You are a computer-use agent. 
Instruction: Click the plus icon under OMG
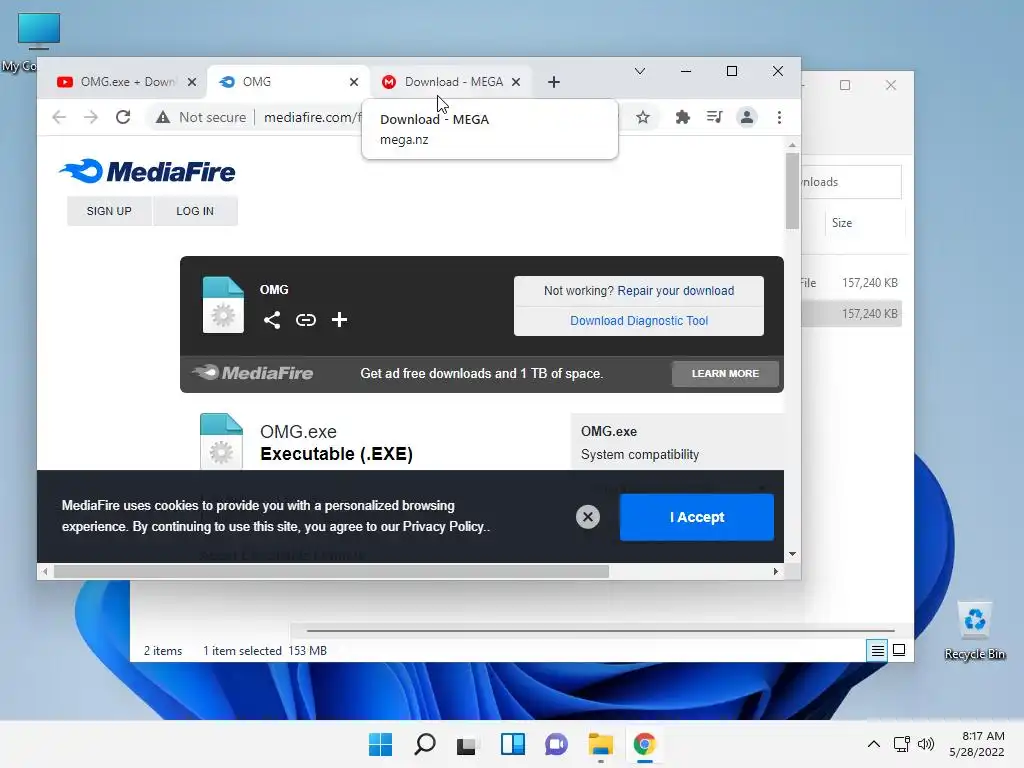pyautogui.click(x=339, y=320)
